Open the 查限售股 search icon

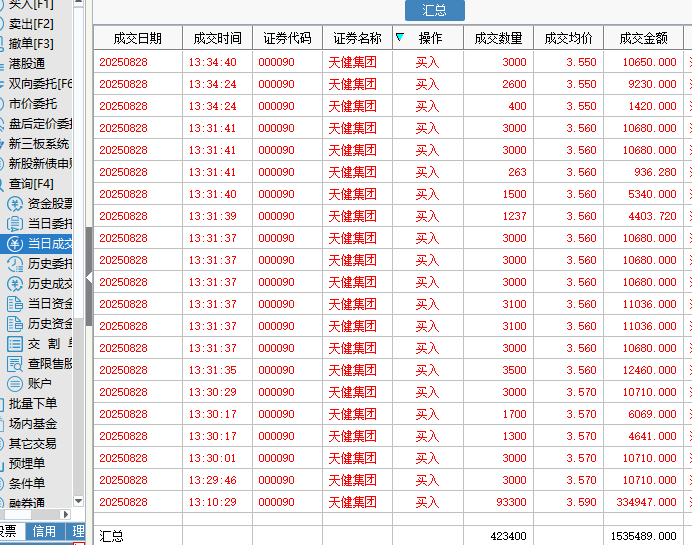pos(15,364)
